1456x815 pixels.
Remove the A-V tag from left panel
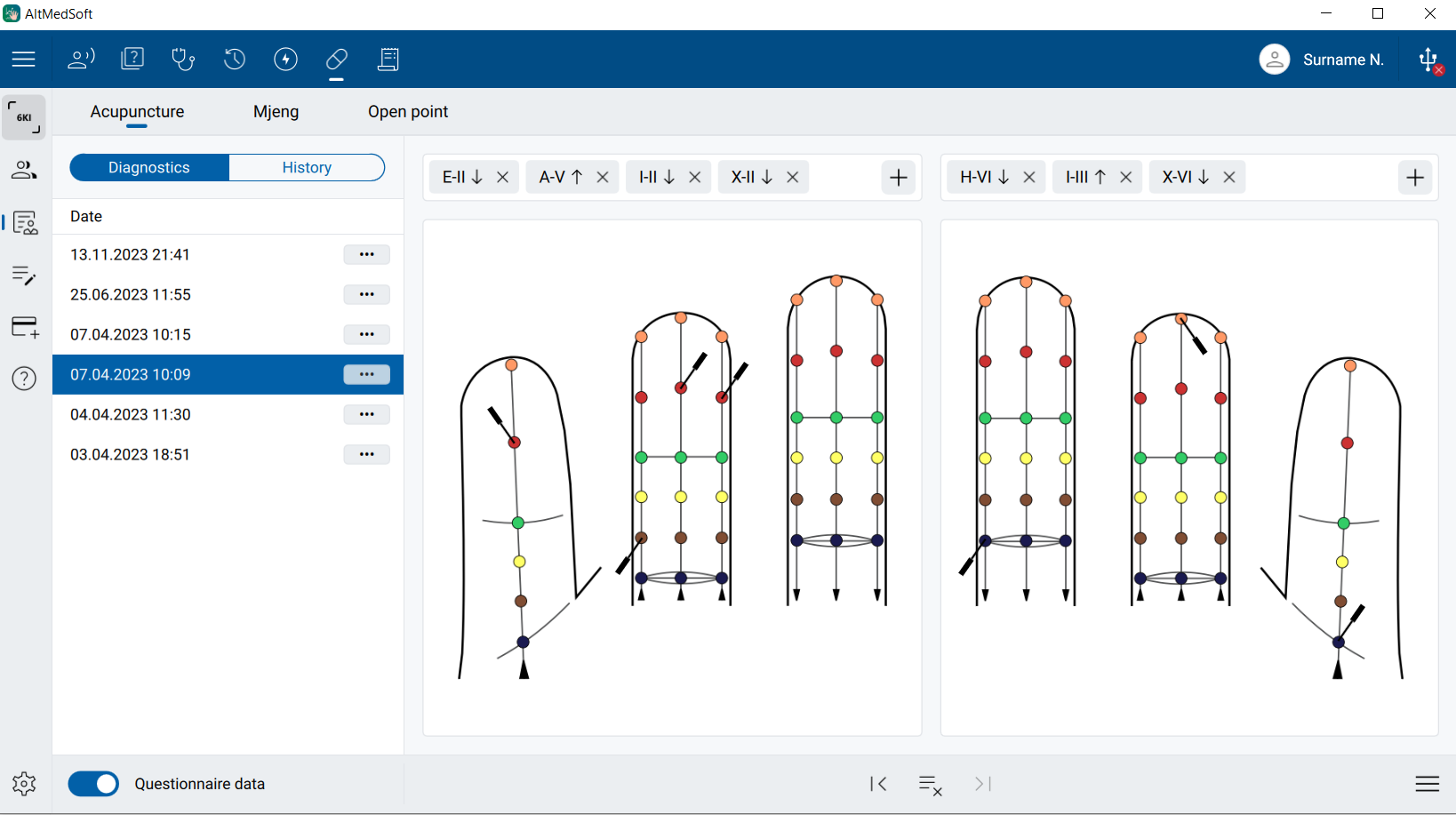pos(603,178)
